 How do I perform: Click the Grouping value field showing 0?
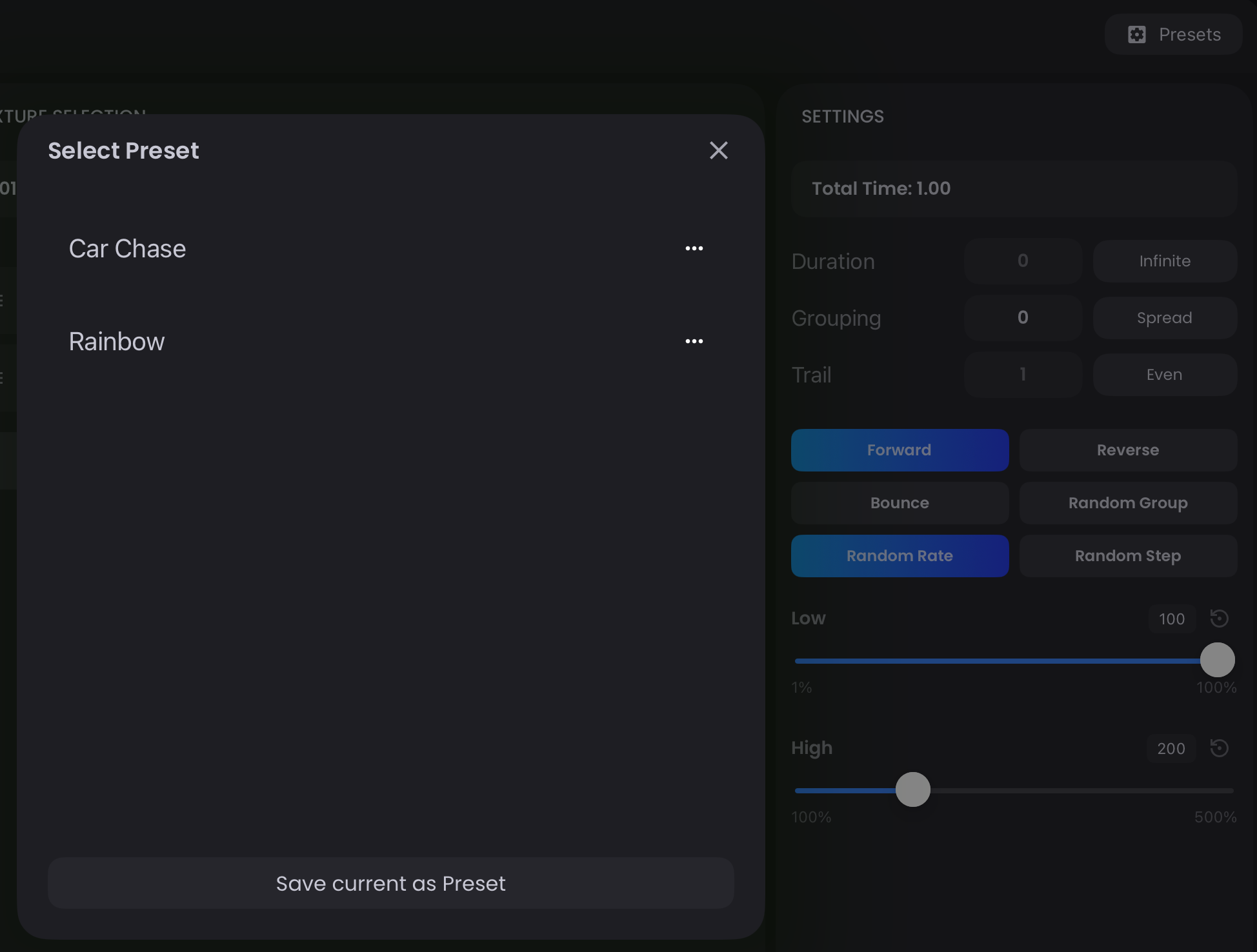[1022, 317]
